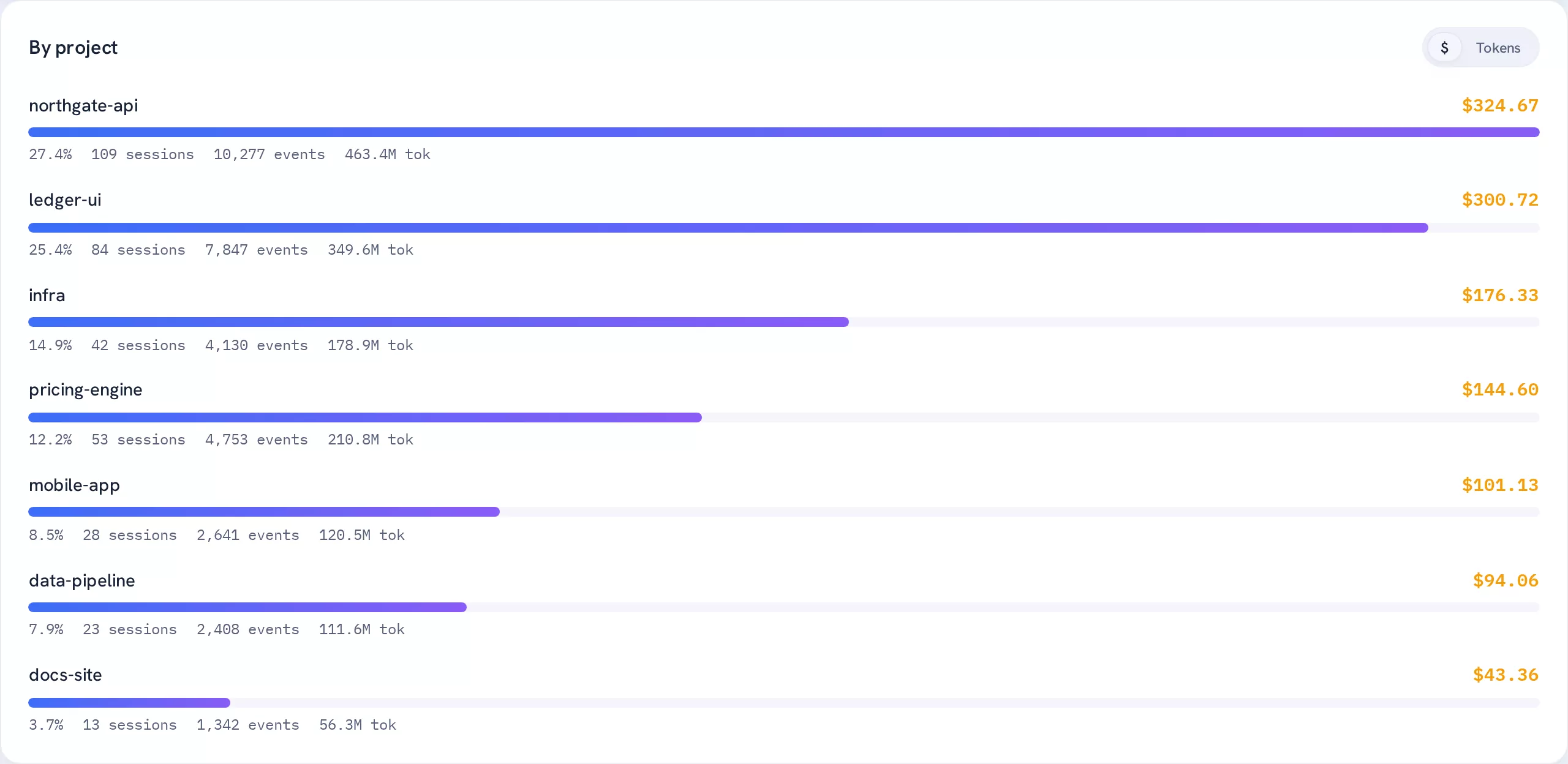
Task: Click the northgate-api usage bar
Action: 784,132
